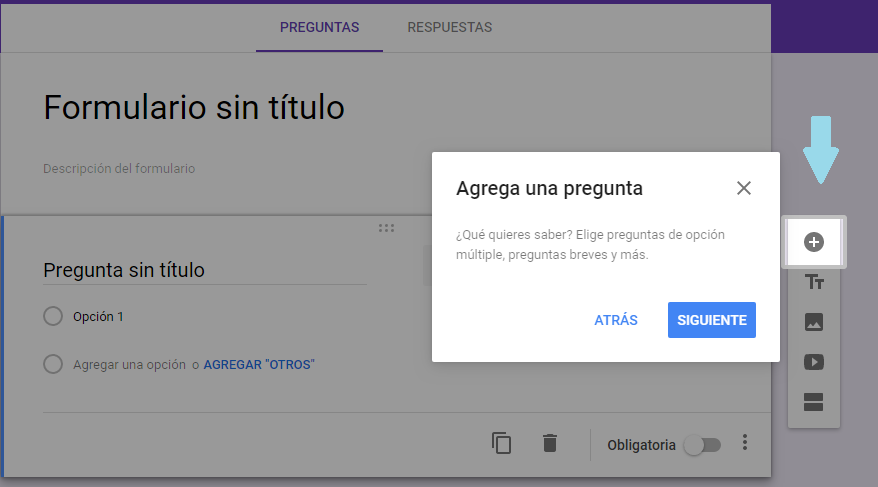Viewport: 878px width, 487px height.
Task: Click the Obligatoria label
Action: (x=642, y=446)
